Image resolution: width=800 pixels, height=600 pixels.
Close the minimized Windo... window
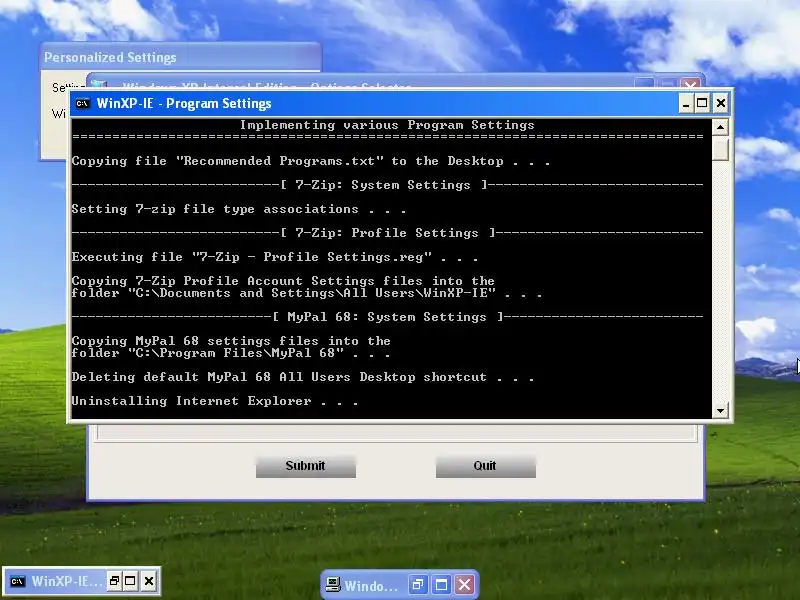coord(464,585)
